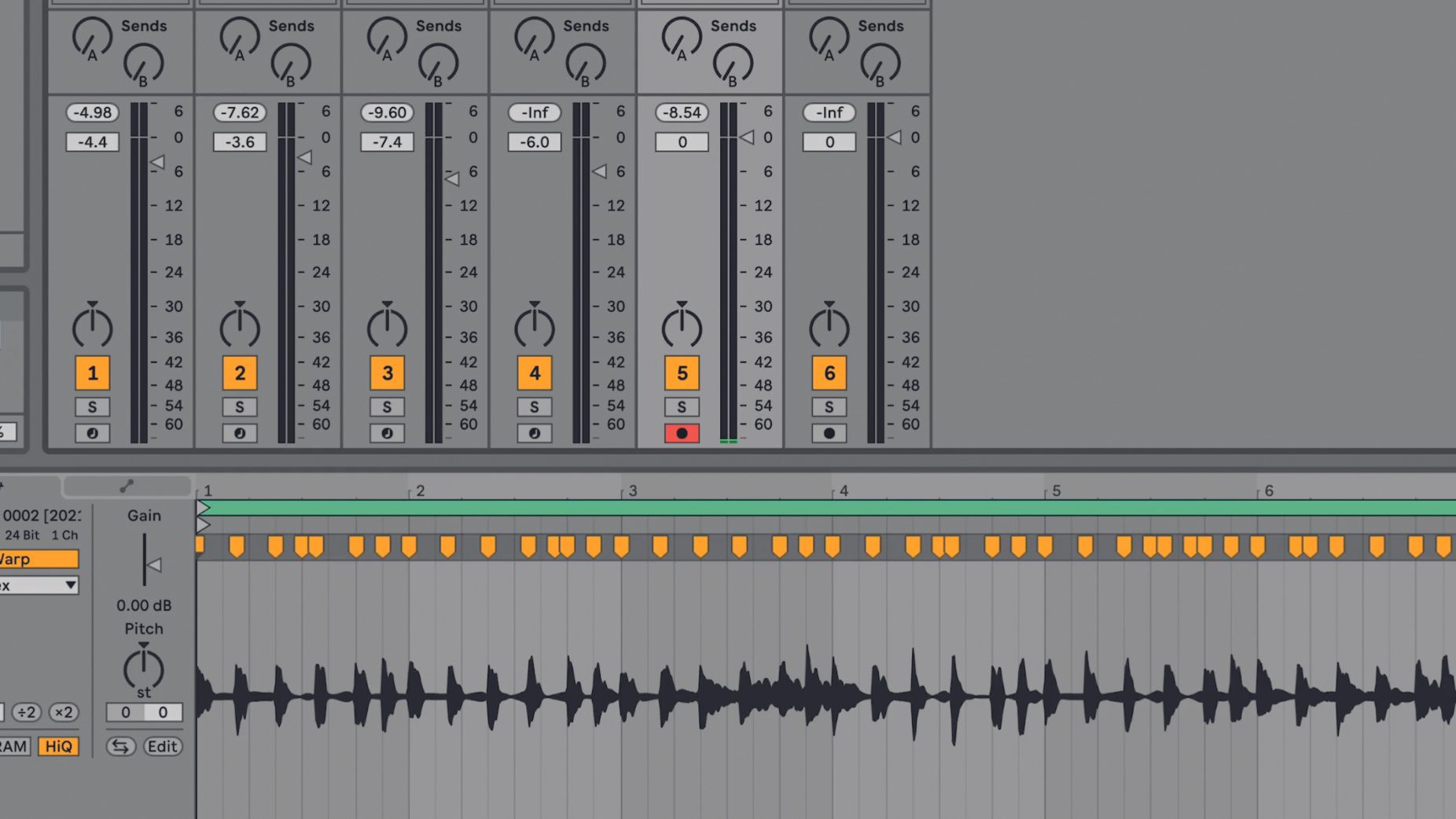Arm track 6 for recording
This screenshot has width=1456, height=819.
tap(829, 433)
